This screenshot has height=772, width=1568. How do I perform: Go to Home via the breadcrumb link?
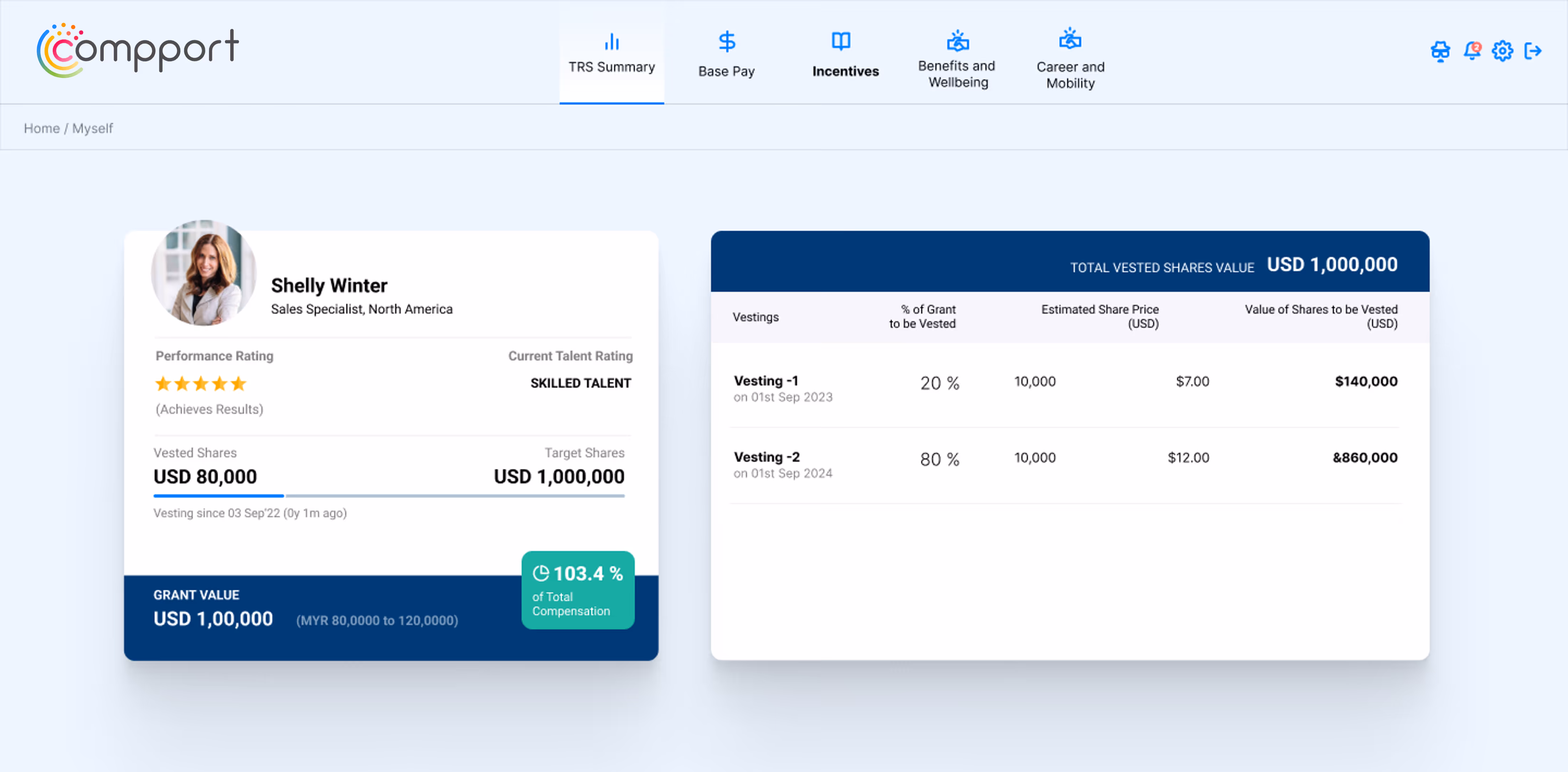41,128
